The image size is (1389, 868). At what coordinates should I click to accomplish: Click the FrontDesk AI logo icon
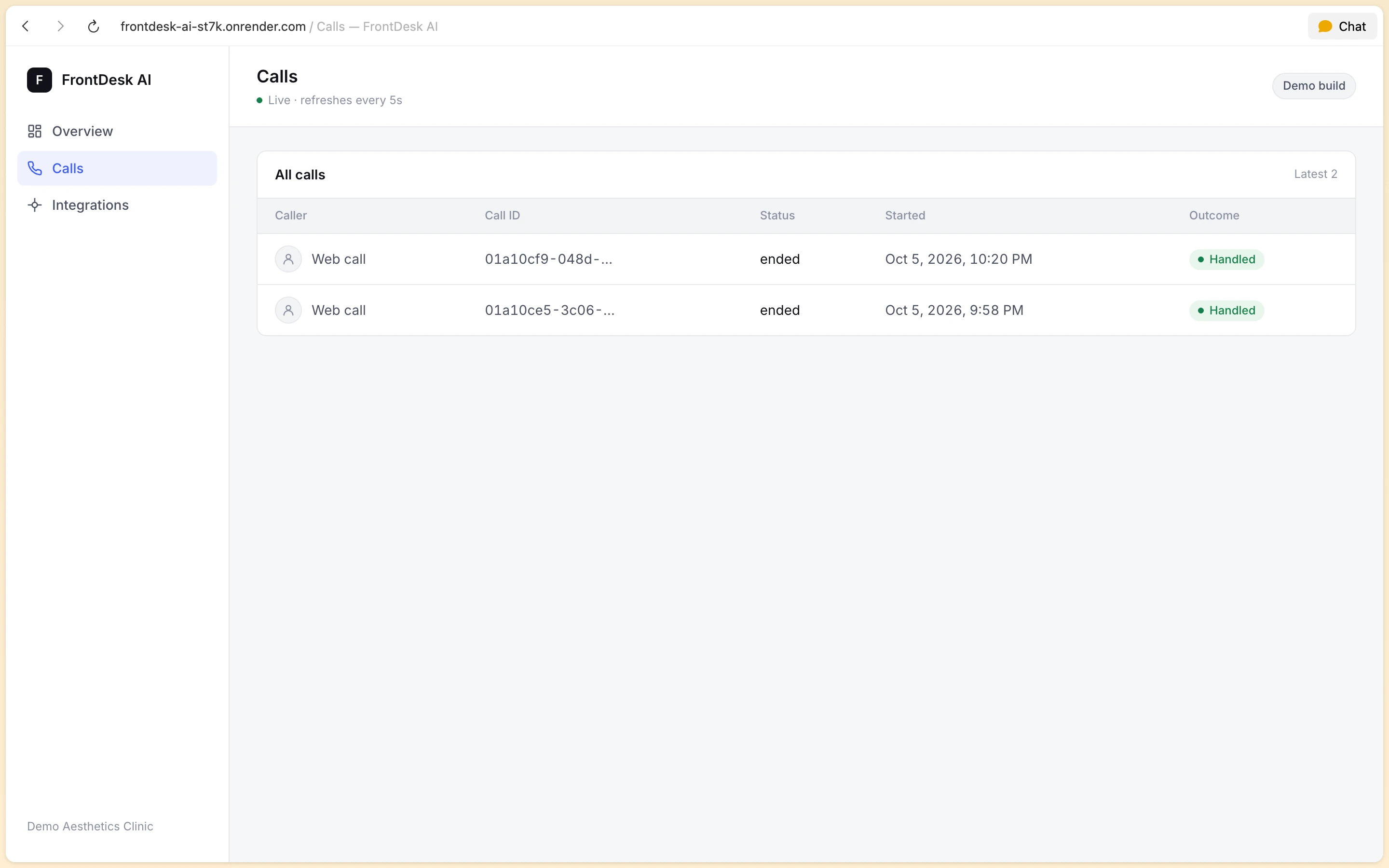click(40, 80)
